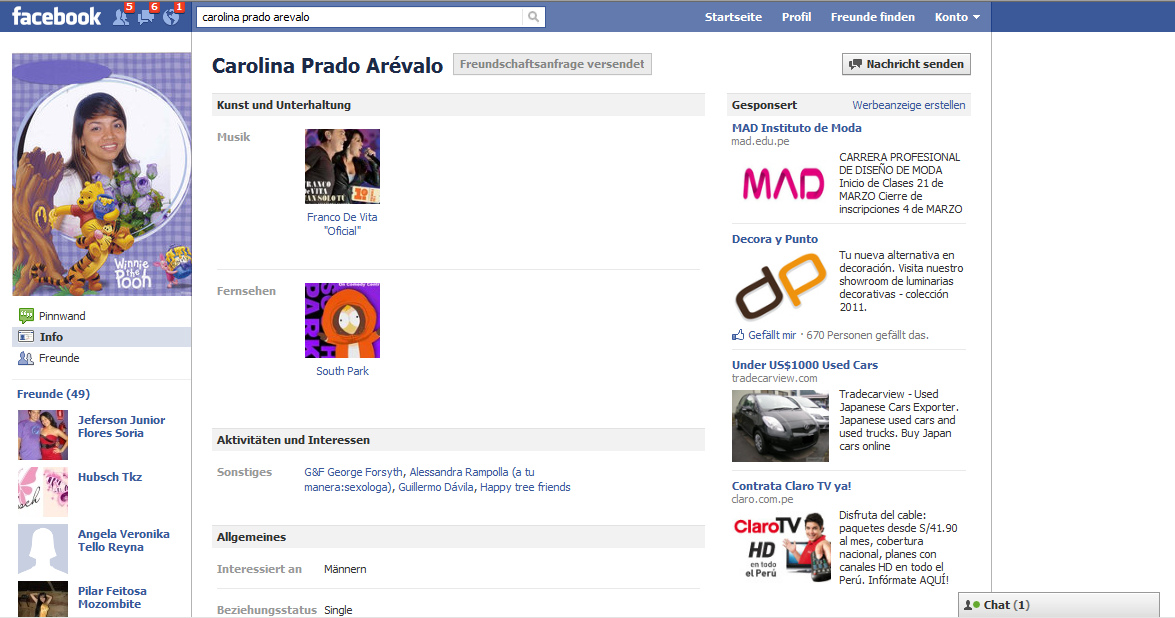1175x618 pixels.
Task: Open the Werbeanzeige erstellen link
Action: click(908, 105)
